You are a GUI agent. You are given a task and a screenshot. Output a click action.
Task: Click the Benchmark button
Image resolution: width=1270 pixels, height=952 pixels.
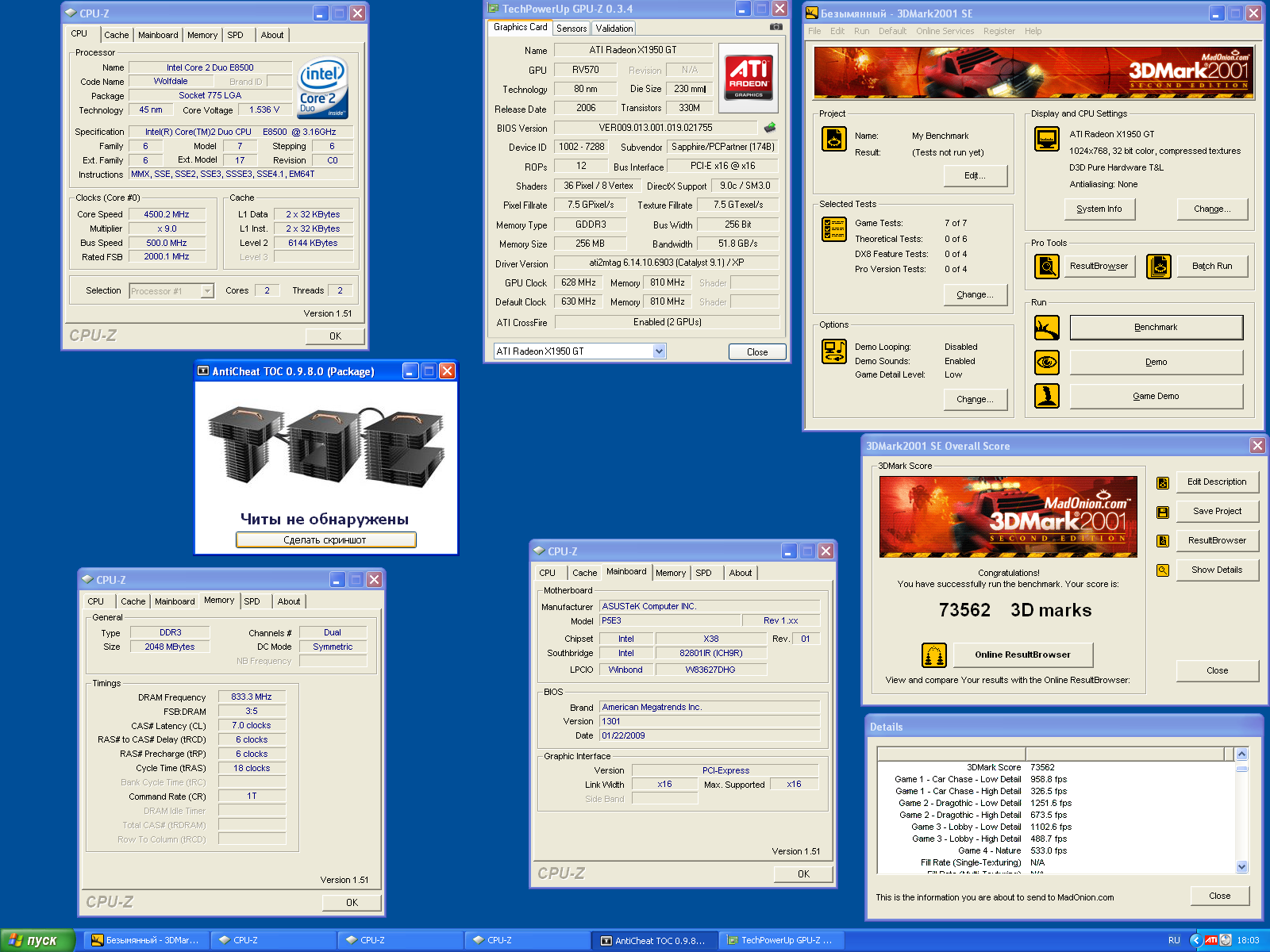coord(1156,327)
